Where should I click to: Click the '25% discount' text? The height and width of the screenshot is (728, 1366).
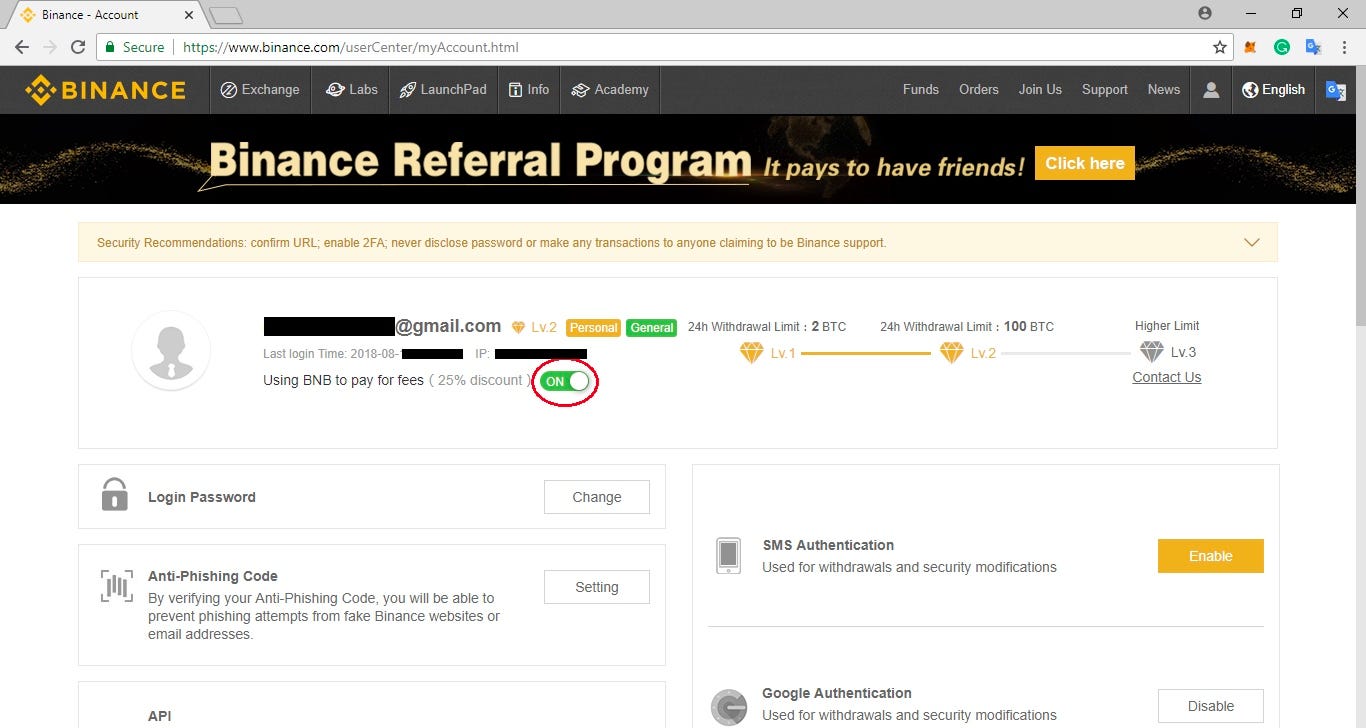point(480,380)
